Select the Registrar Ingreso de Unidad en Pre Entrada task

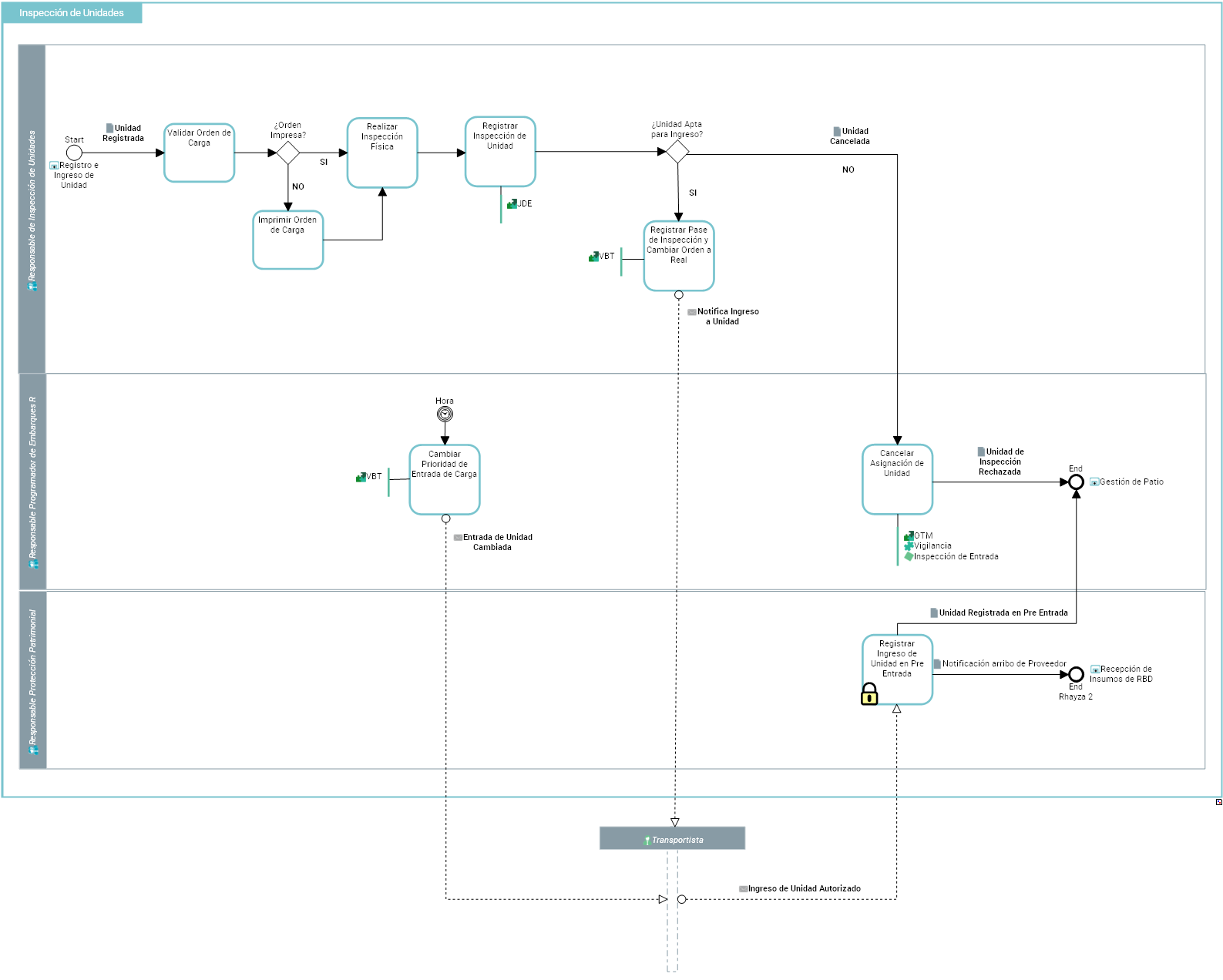(x=897, y=670)
